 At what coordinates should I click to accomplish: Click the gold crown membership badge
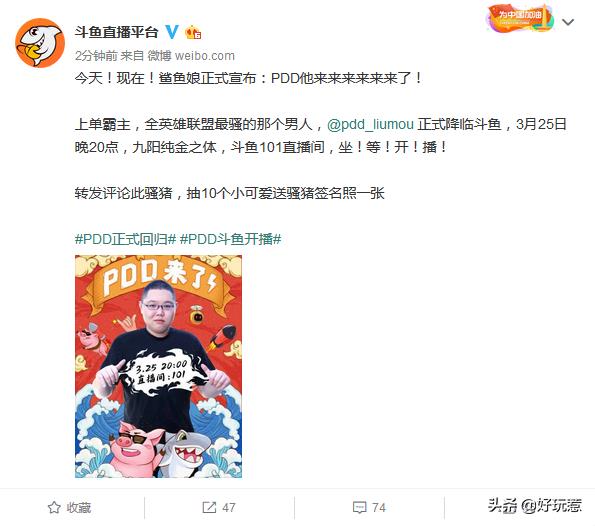(x=193, y=33)
